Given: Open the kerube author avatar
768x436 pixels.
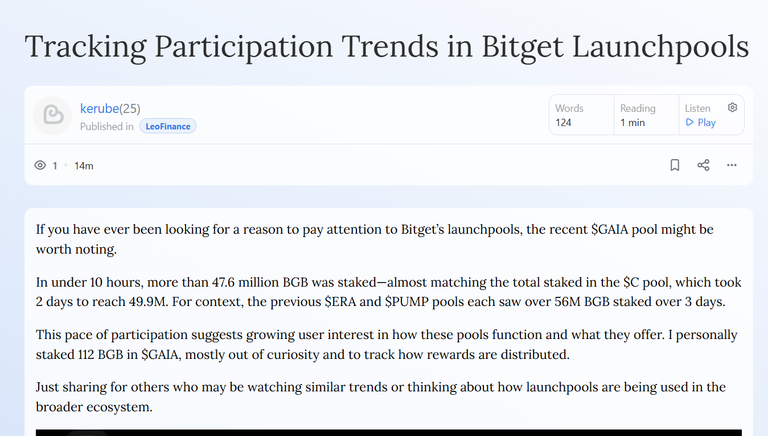Looking at the screenshot, I should 52,116.
